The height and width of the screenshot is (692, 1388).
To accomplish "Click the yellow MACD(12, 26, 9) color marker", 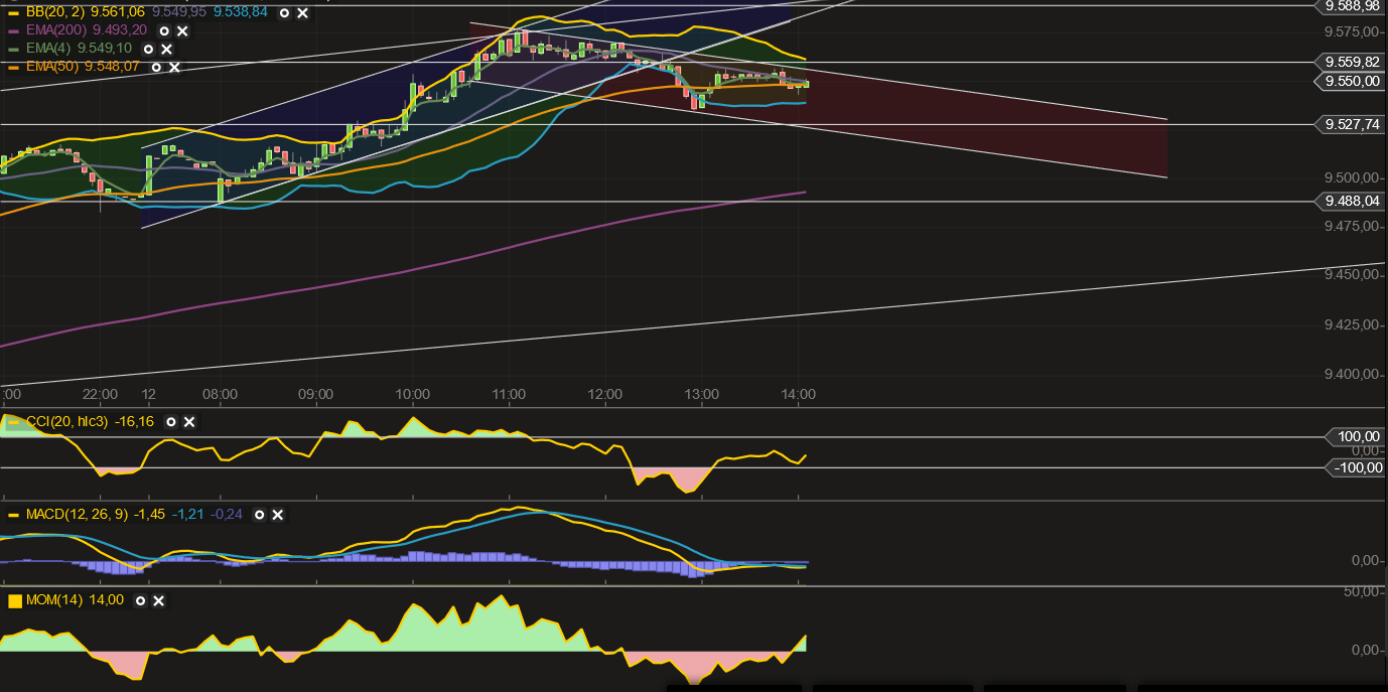I will coord(12,515).
